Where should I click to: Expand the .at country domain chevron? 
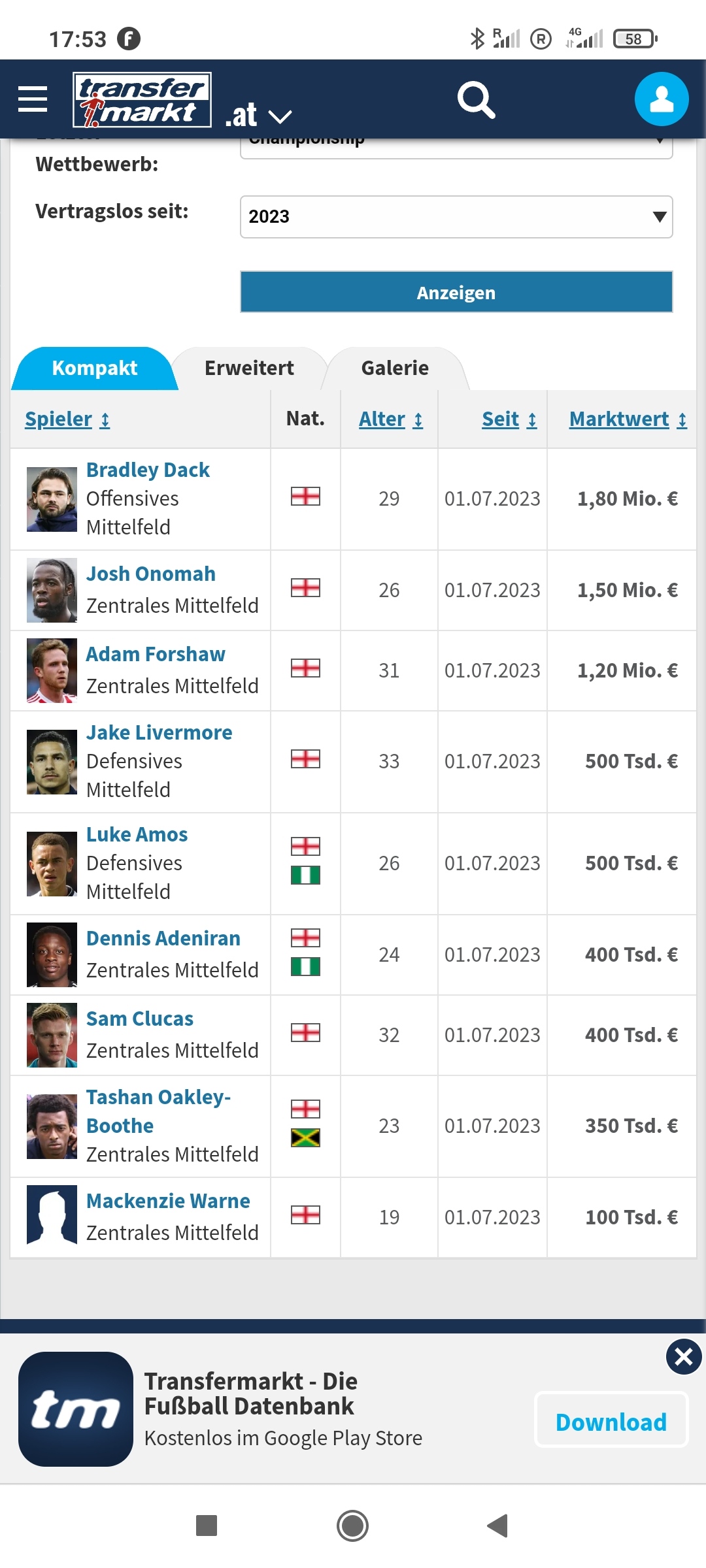pos(280,117)
